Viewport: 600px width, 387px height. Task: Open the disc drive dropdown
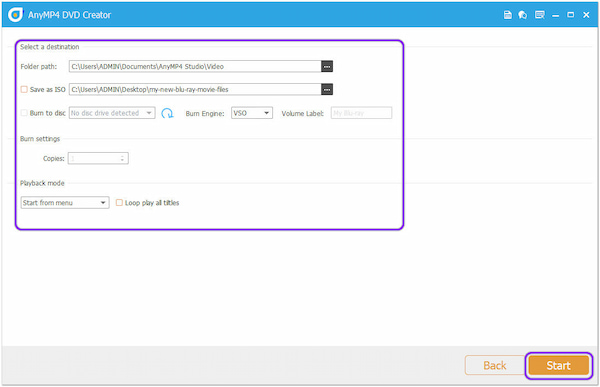[x=112, y=113]
